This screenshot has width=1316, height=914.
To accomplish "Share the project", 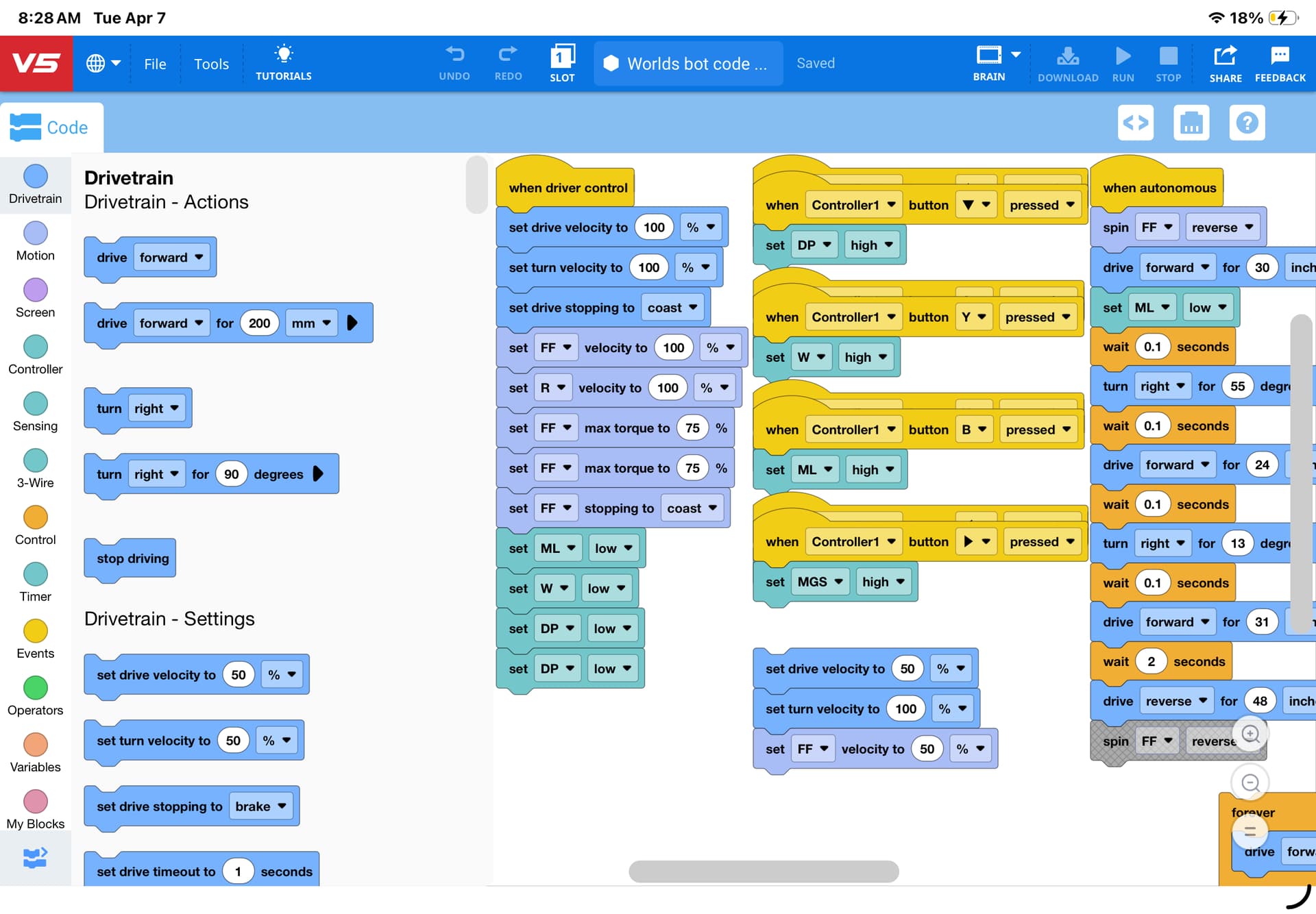I will 1225,63.
